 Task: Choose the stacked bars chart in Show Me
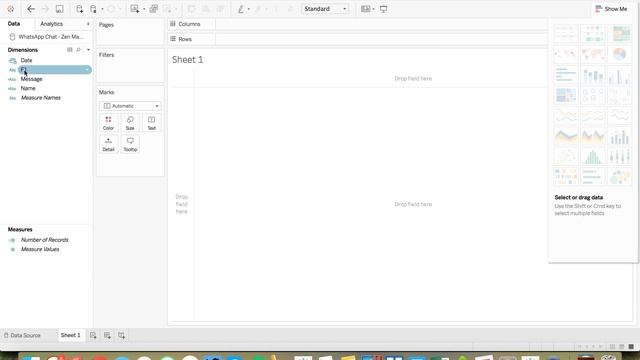593,75
